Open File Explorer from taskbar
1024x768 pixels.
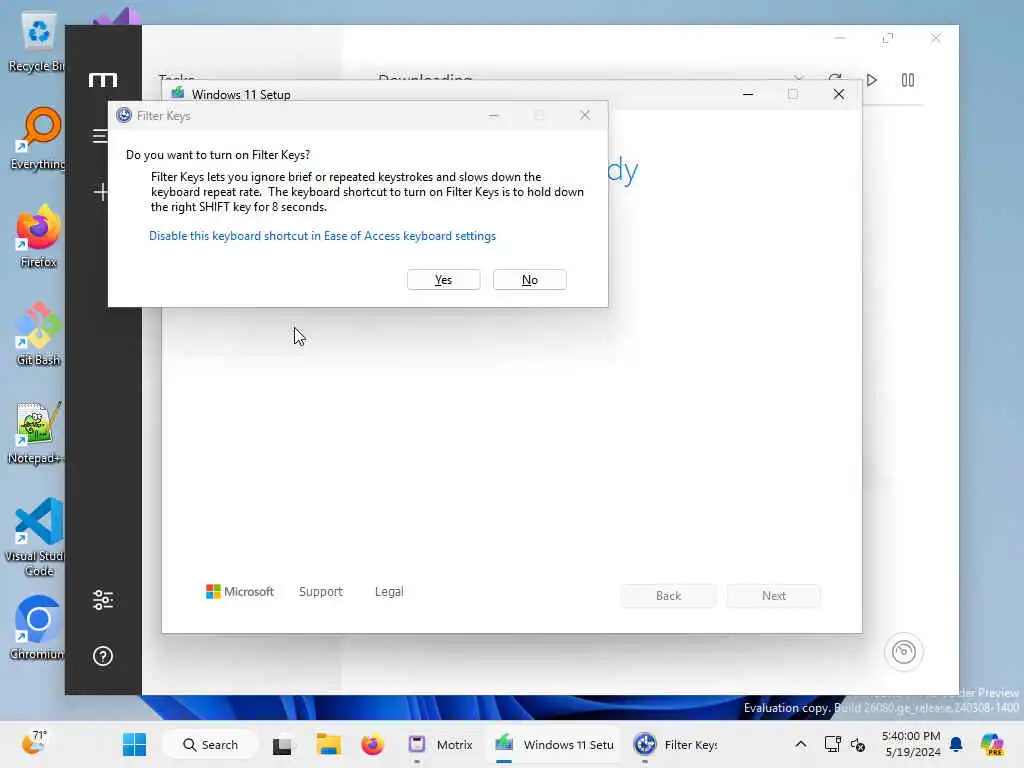pos(328,744)
